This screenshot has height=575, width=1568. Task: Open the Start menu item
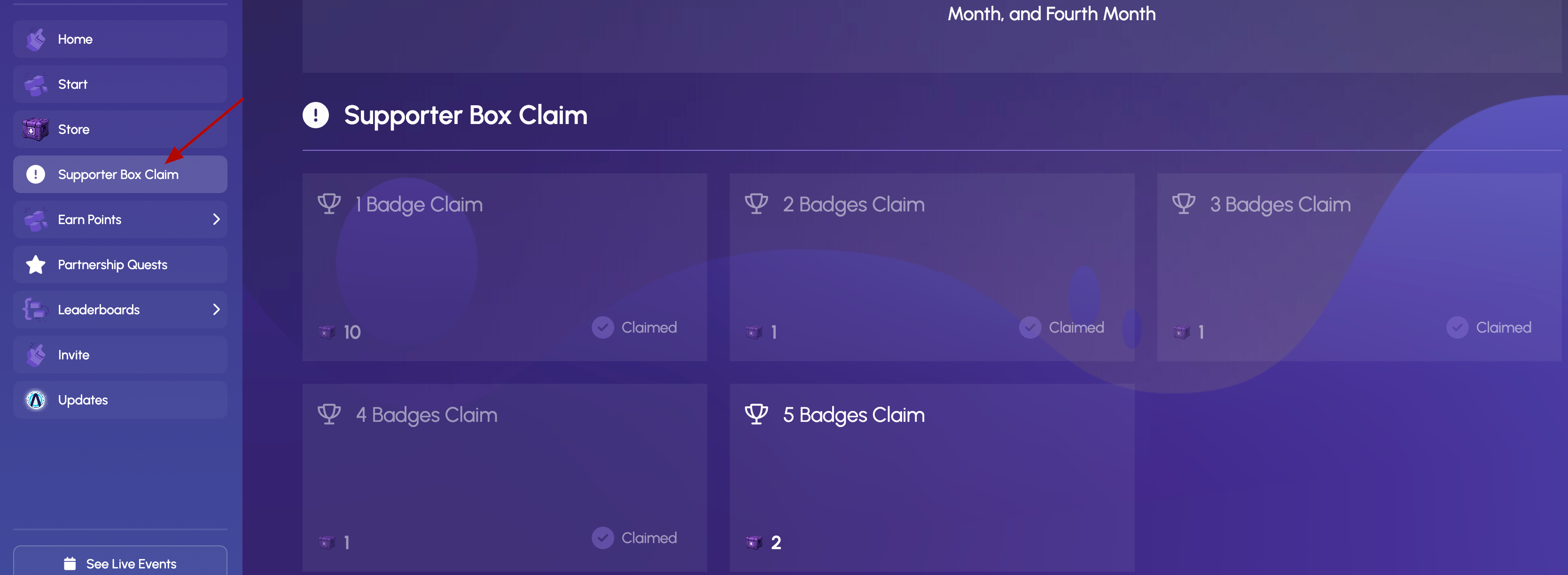[x=120, y=85]
